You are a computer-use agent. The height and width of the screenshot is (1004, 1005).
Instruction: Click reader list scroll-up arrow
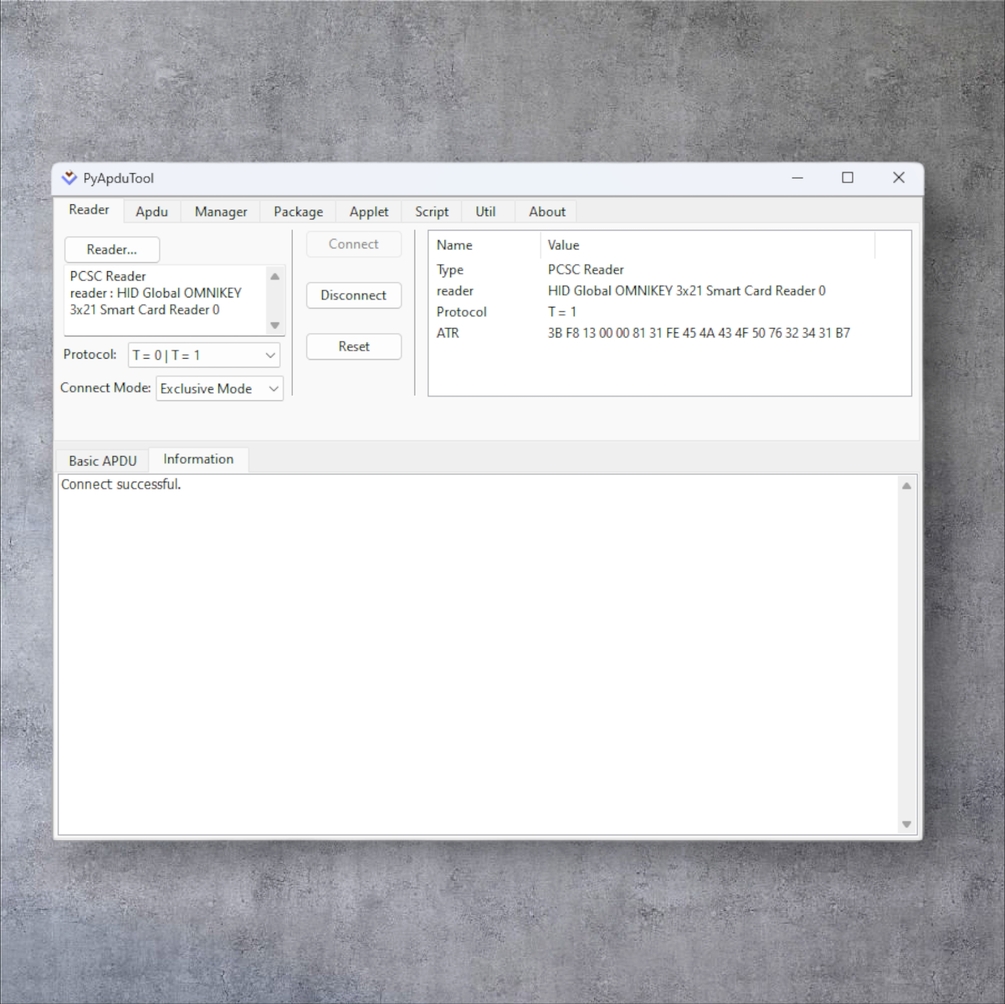pos(275,276)
